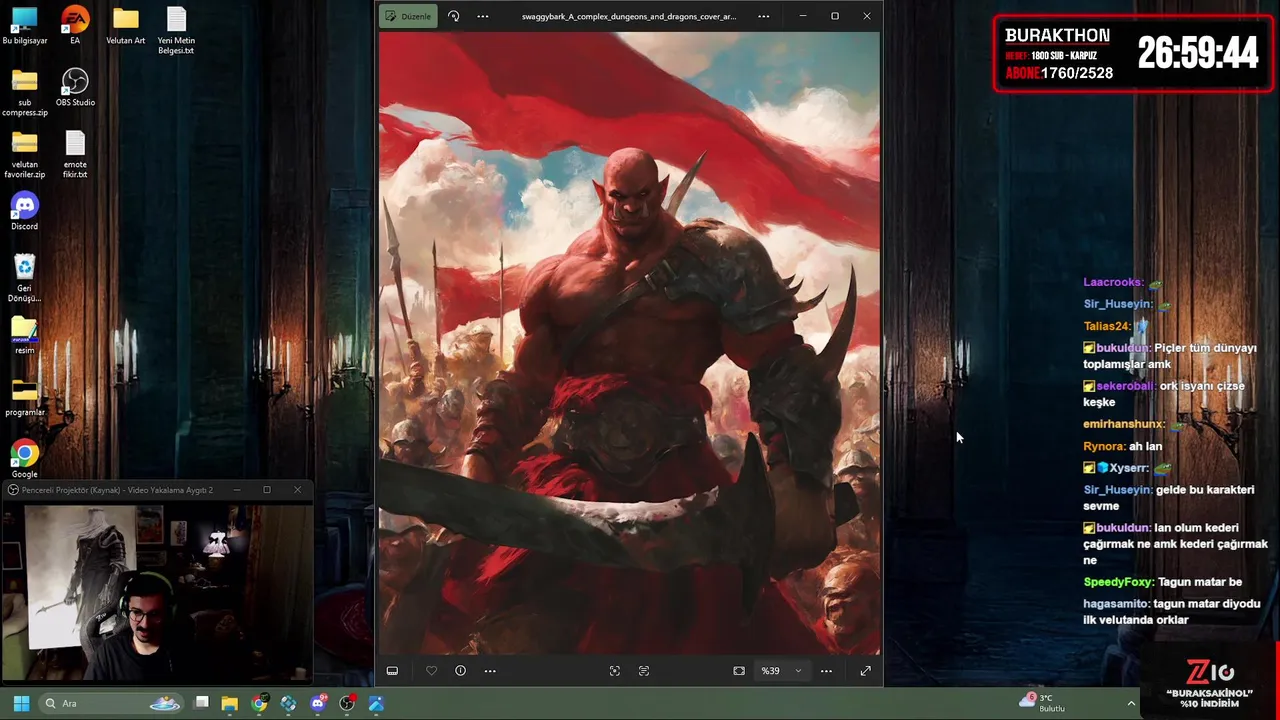The height and width of the screenshot is (720, 1280).
Task: Open the Velutan Art folder
Action: pyautogui.click(x=125, y=26)
